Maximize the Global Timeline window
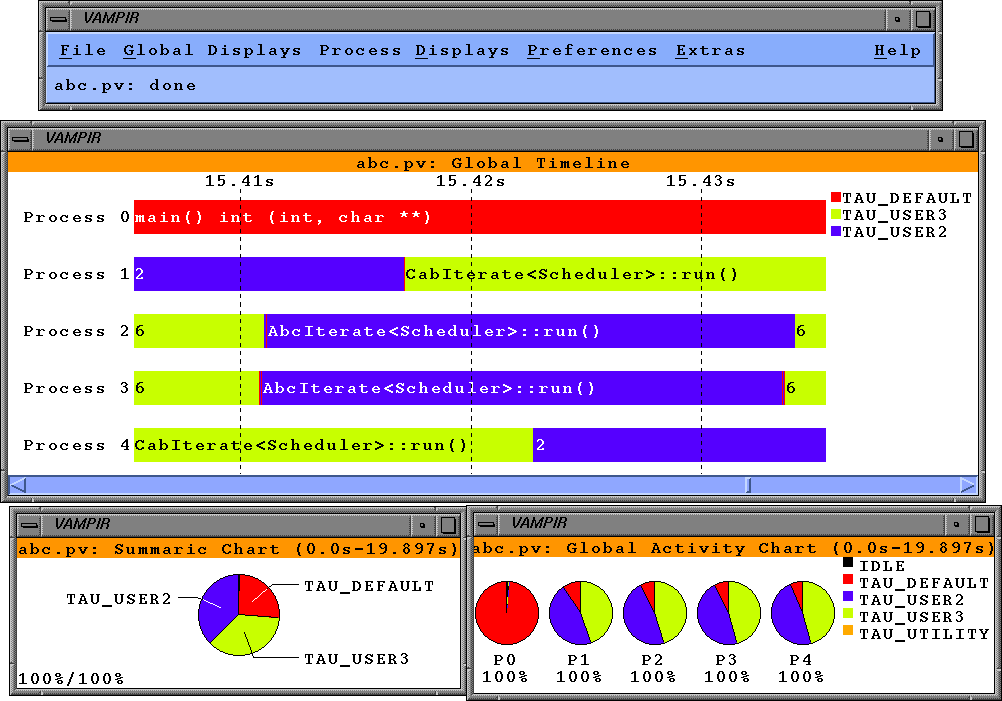1002x701 pixels. click(x=966, y=139)
